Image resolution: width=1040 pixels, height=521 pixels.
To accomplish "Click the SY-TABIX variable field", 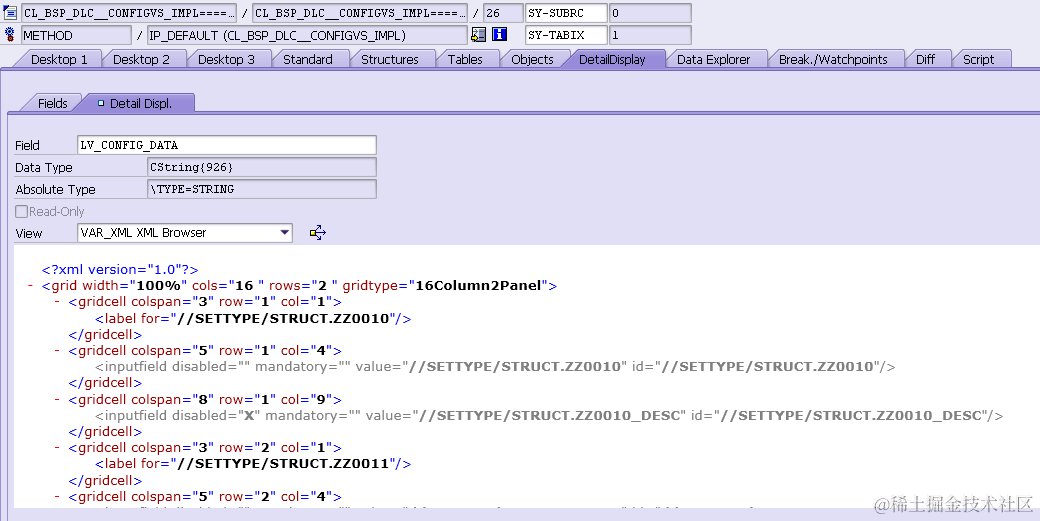I will pyautogui.click(x=566, y=35).
